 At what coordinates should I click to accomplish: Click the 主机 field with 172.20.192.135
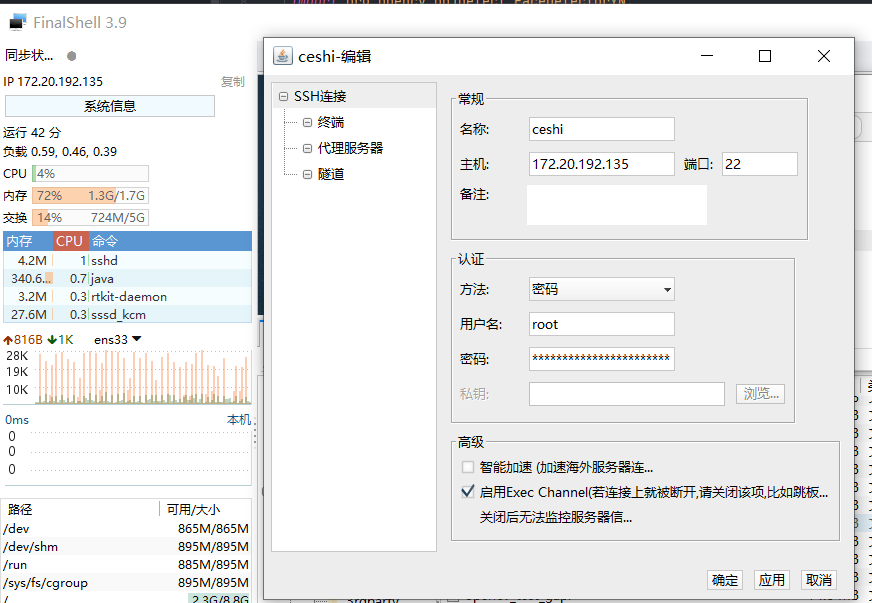click(602, 164)
